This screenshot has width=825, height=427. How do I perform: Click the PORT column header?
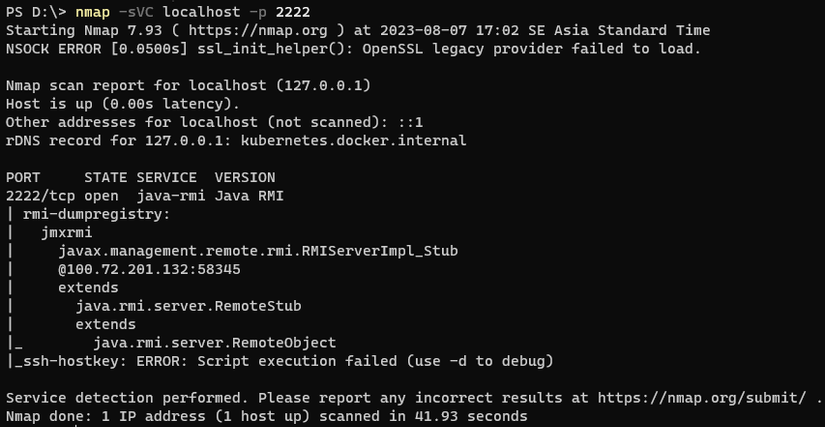click(x=24, y=177)
